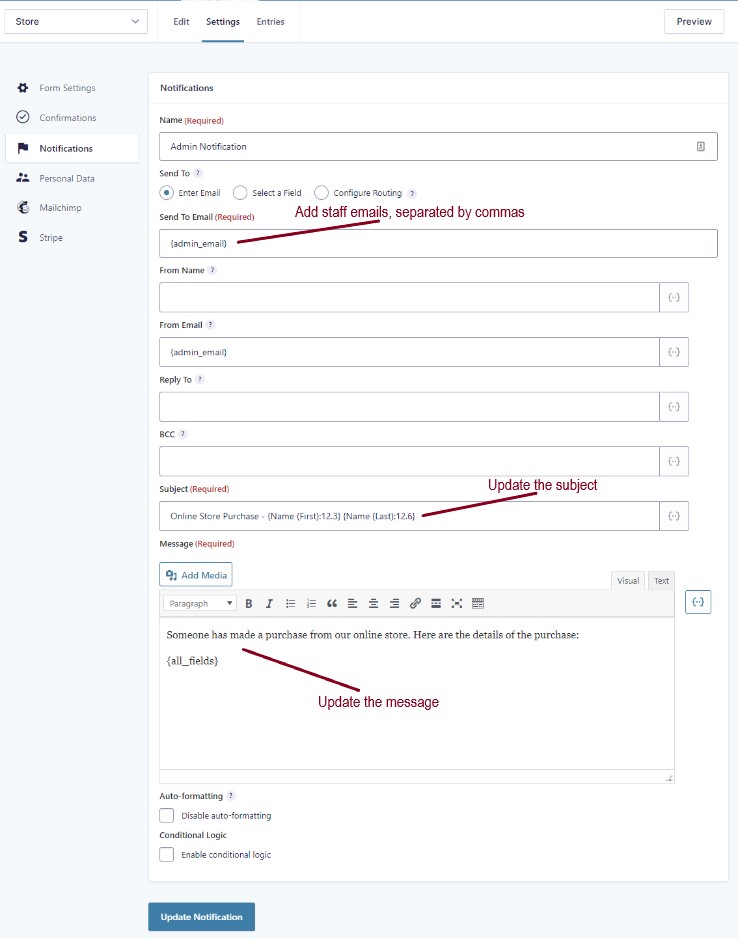Choose the Configure Routing radio option
The image size is (738, 939).
coord(321,193)
